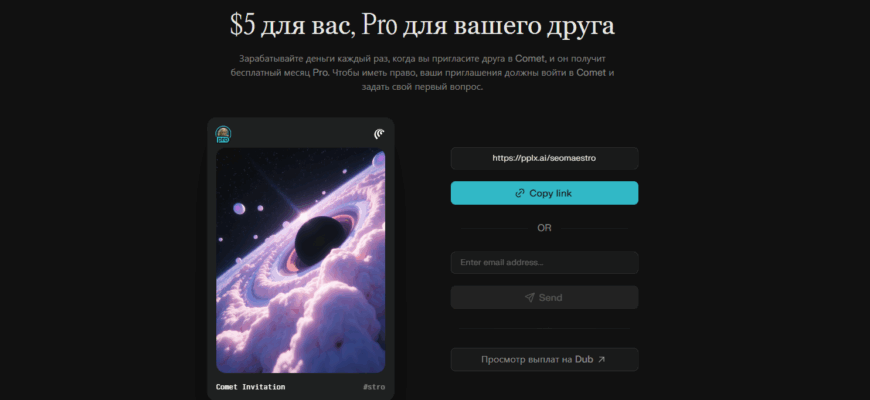Click the black planet in the artwork
Screen dimensions: 870x400
click(320, 241)
